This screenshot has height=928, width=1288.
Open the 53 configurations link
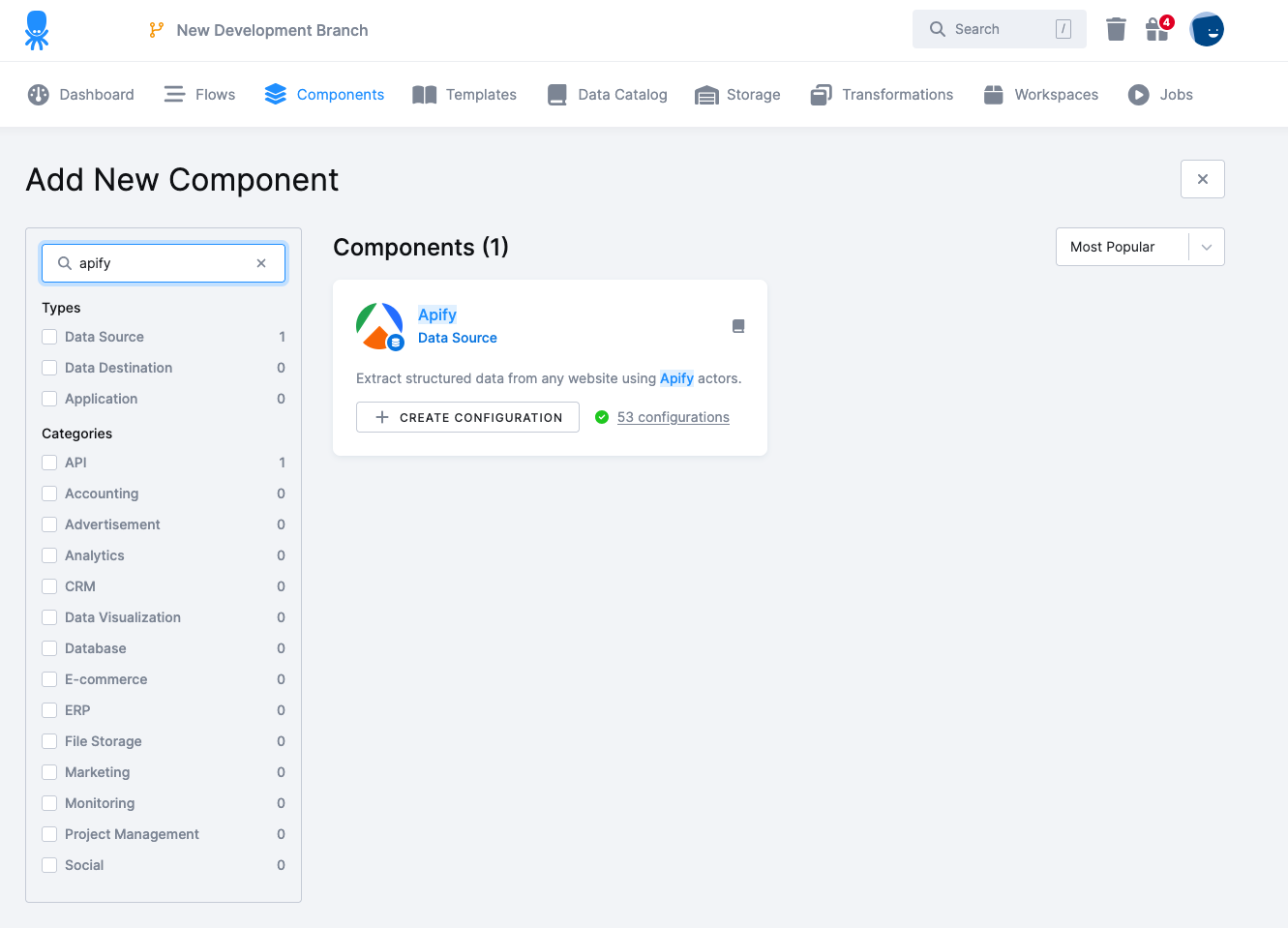(x=673, y=416)
